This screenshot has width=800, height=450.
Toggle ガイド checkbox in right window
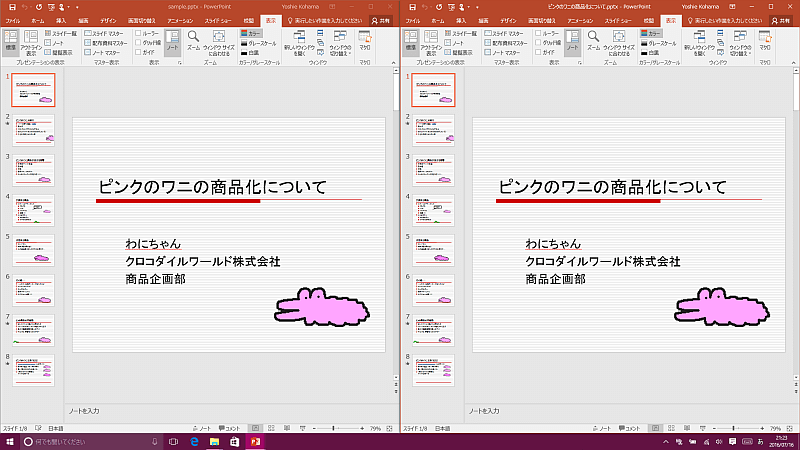click(x=538, y=53)
